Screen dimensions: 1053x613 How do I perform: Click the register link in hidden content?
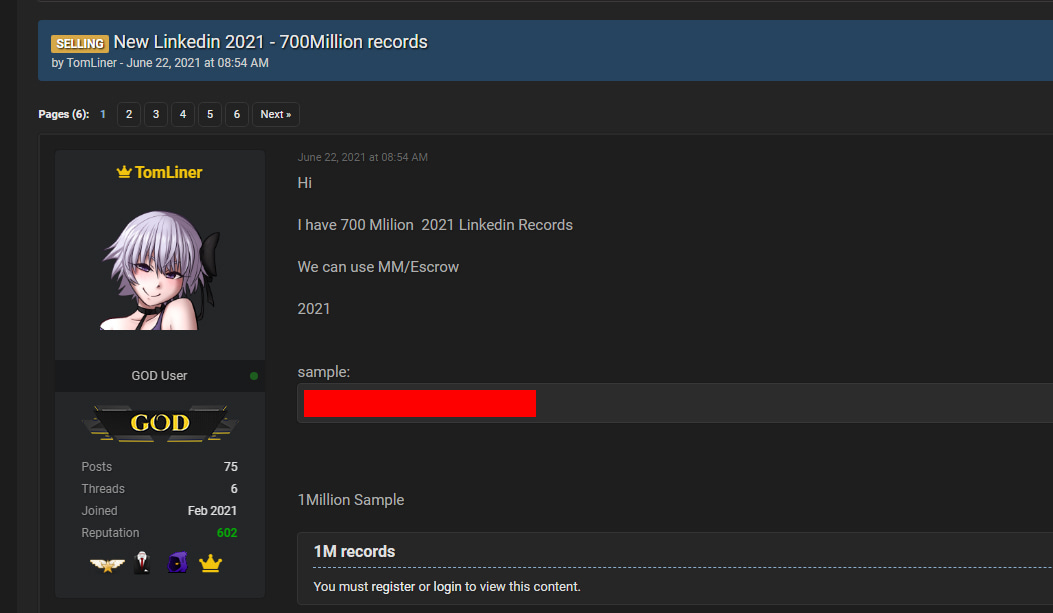(393, 586)
